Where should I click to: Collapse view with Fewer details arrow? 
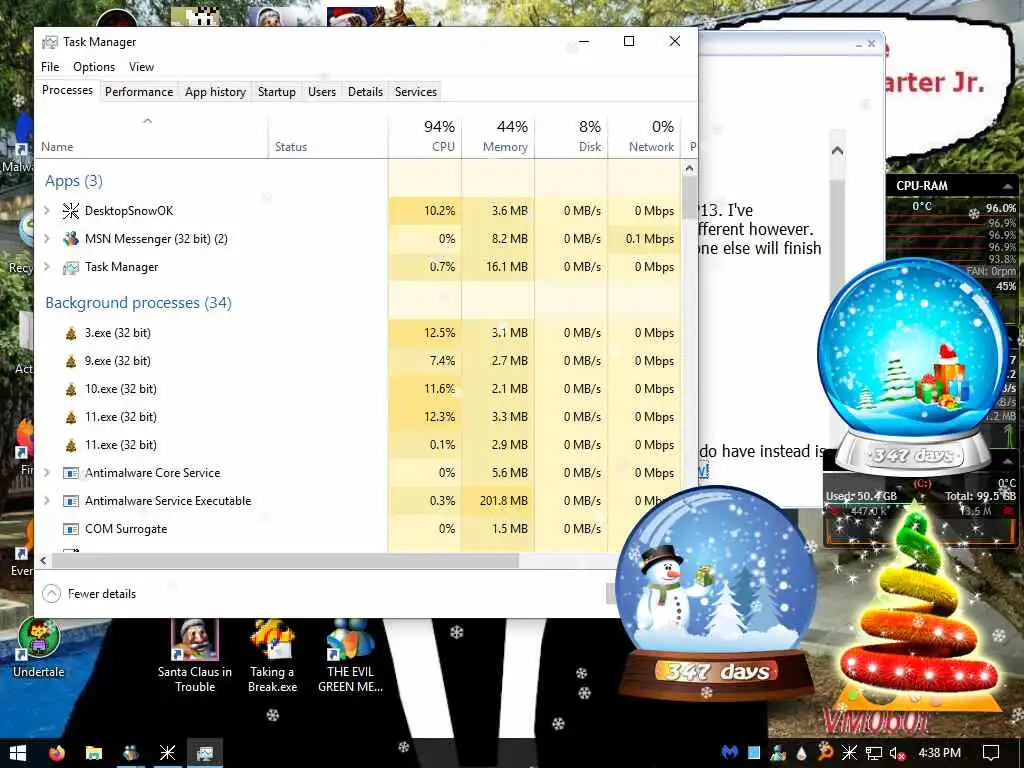click(x=52, y=594)
